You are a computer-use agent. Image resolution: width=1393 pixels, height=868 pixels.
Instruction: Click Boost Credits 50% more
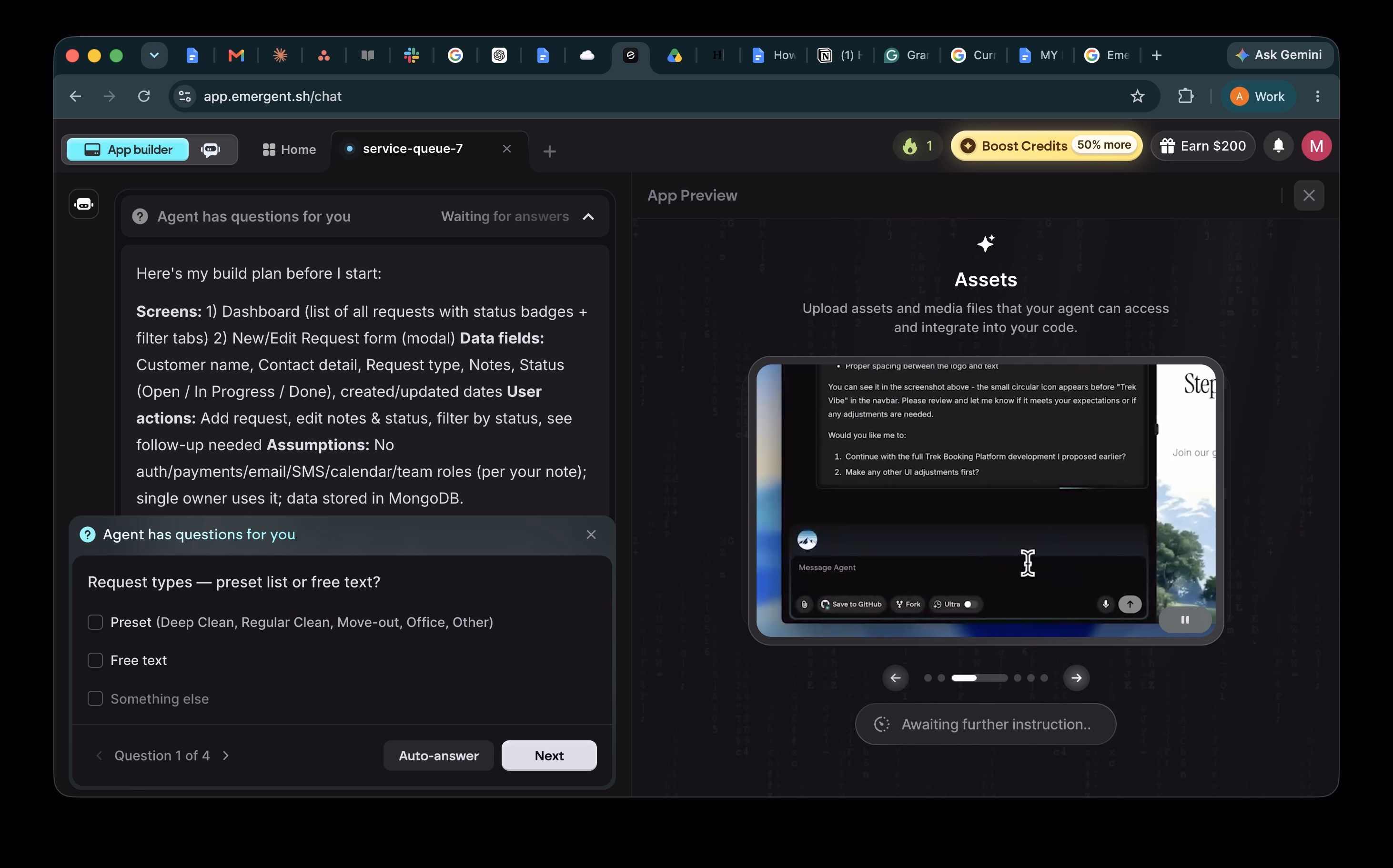[1046, 146]
